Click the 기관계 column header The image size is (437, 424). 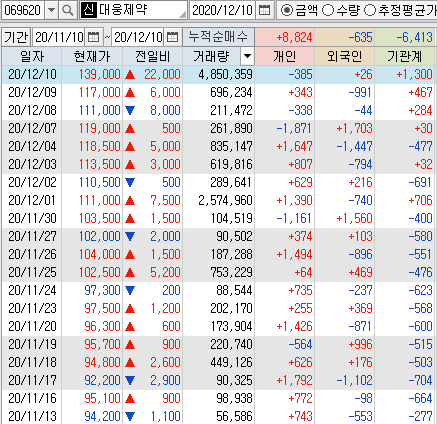405,56
